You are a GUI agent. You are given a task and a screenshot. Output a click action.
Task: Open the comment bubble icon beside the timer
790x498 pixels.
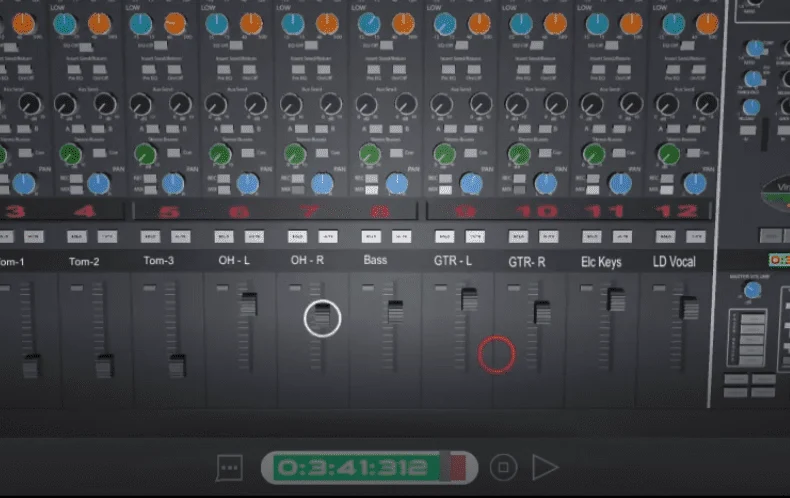pyautogui.click(x=229, y=468)
